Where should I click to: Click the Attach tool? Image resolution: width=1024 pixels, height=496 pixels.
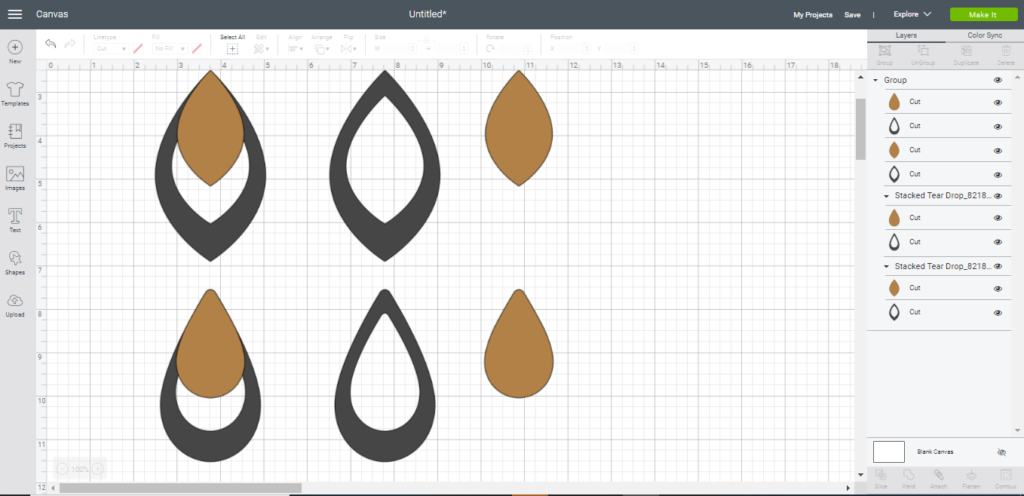tap(938, 478)
